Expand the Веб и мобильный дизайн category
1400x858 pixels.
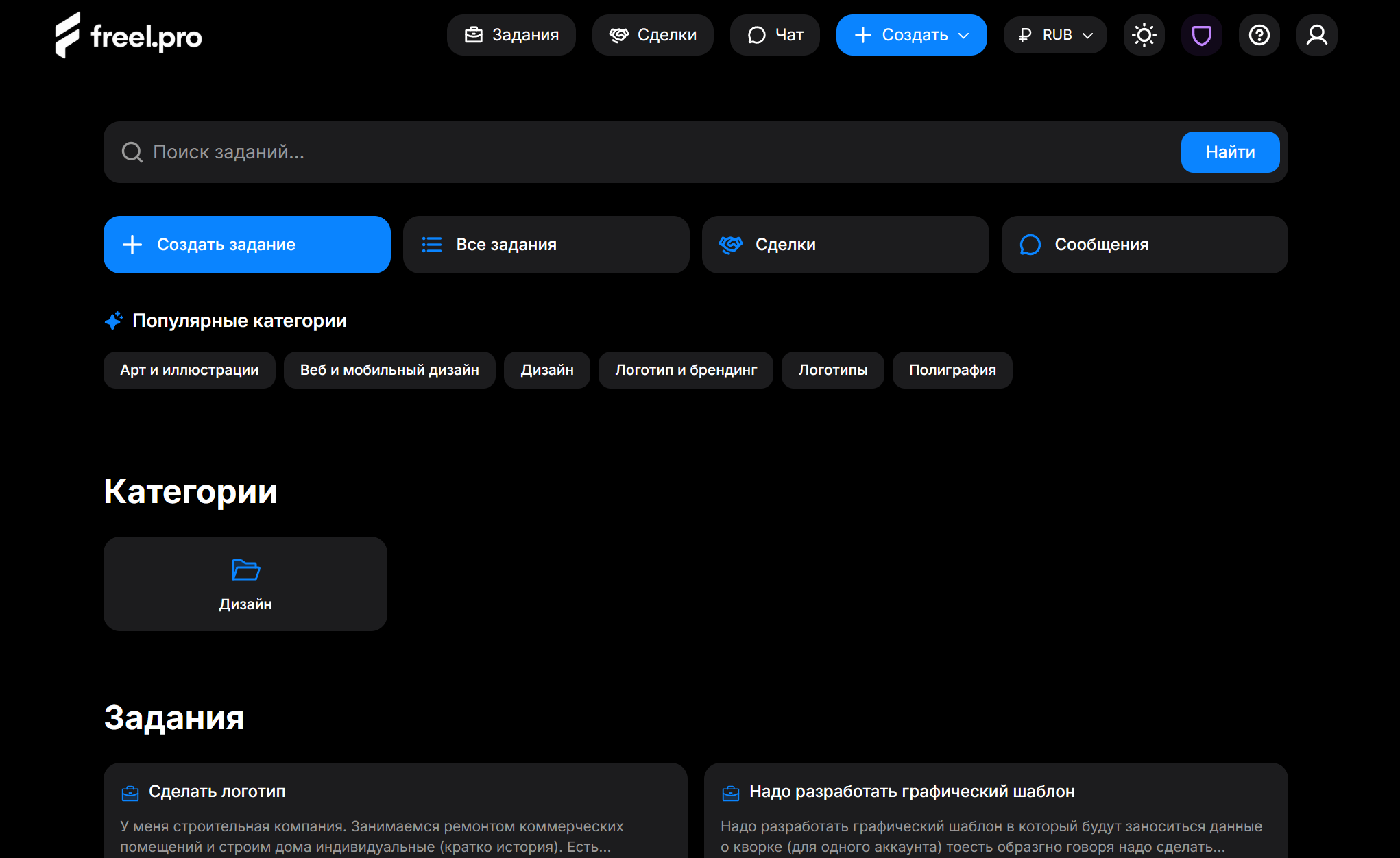pyautogui.click(x=389, y=369)
